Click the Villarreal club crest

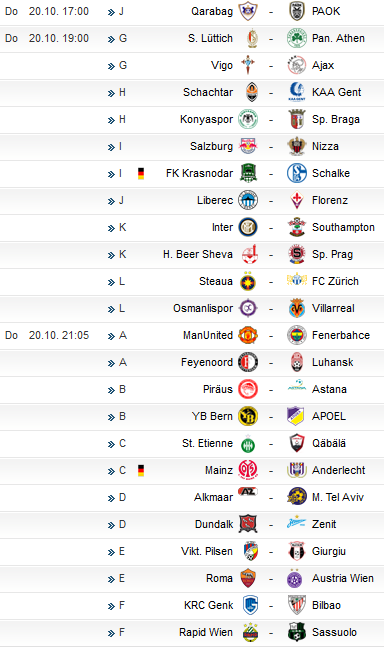(x=296, y=308)
